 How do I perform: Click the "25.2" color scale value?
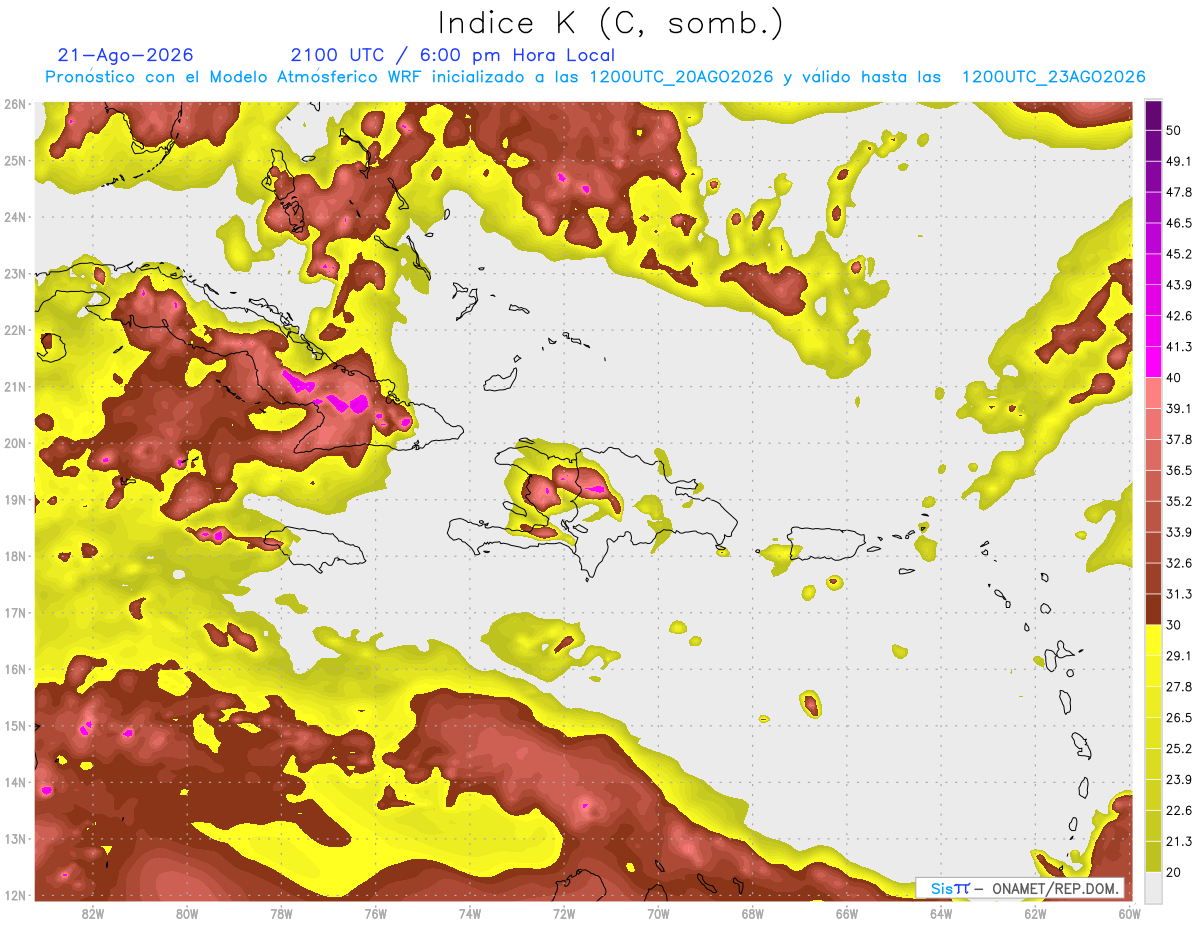1179,749
